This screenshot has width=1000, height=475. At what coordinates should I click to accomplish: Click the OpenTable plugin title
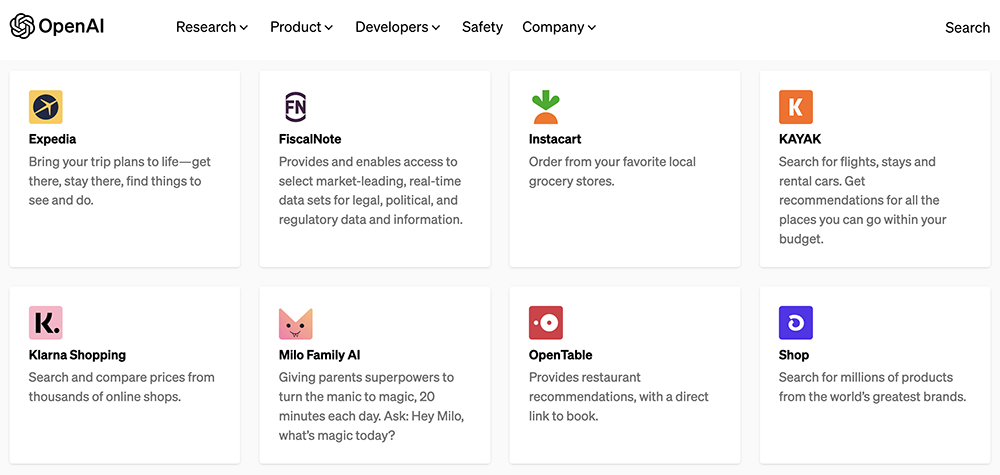pyautogui.click(x=561, y=355)
